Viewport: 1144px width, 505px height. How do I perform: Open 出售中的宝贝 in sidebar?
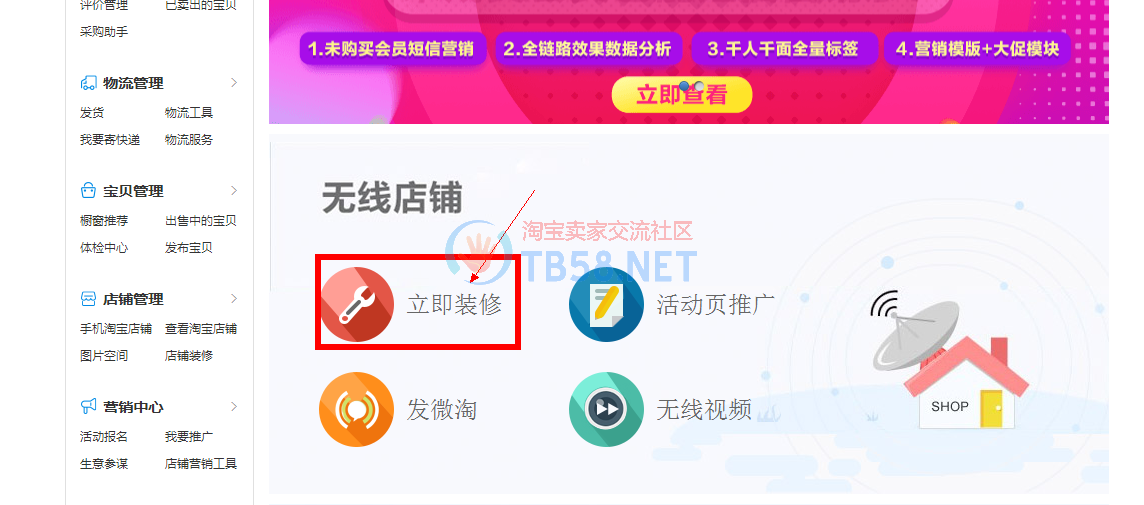coord(201,221)
